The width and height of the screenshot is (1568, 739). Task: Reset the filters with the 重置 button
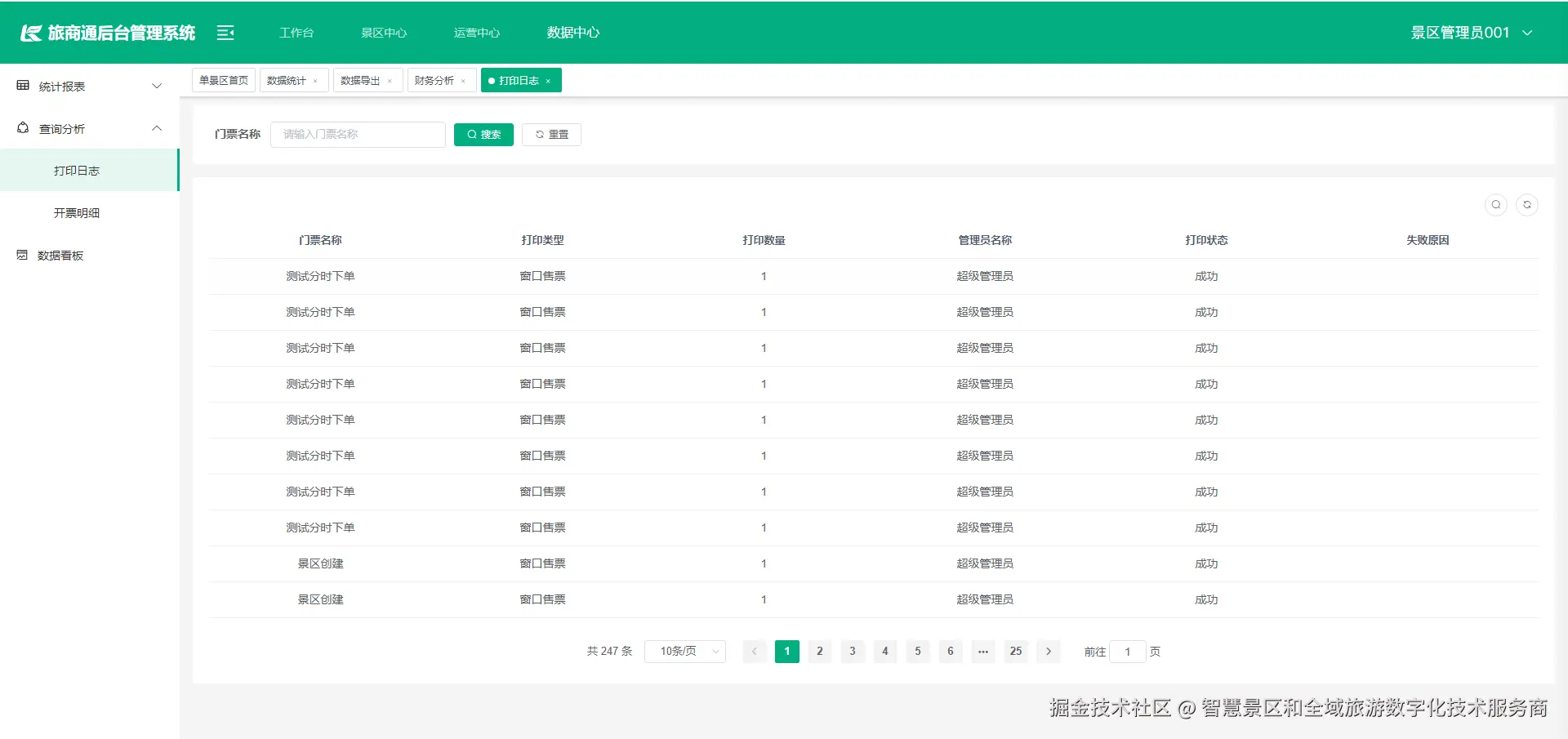click(551, 134)
